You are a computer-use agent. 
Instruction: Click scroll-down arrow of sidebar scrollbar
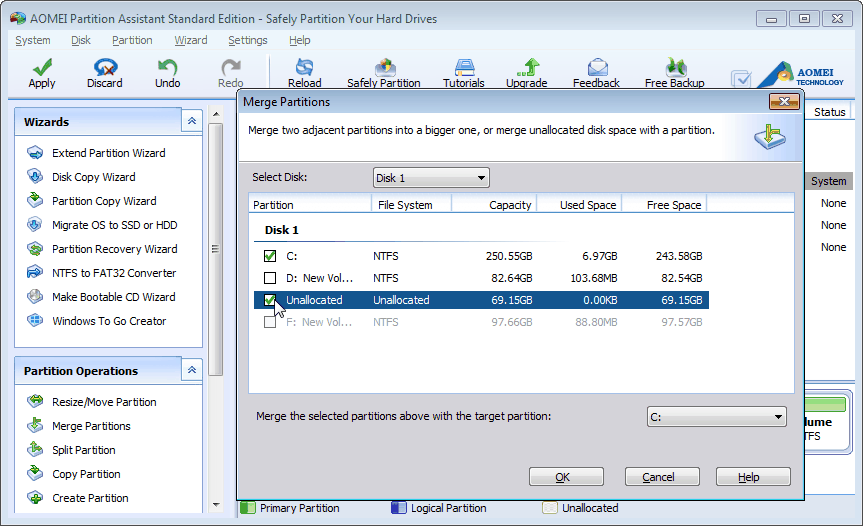pyautogui.click(x=216, y=505)
